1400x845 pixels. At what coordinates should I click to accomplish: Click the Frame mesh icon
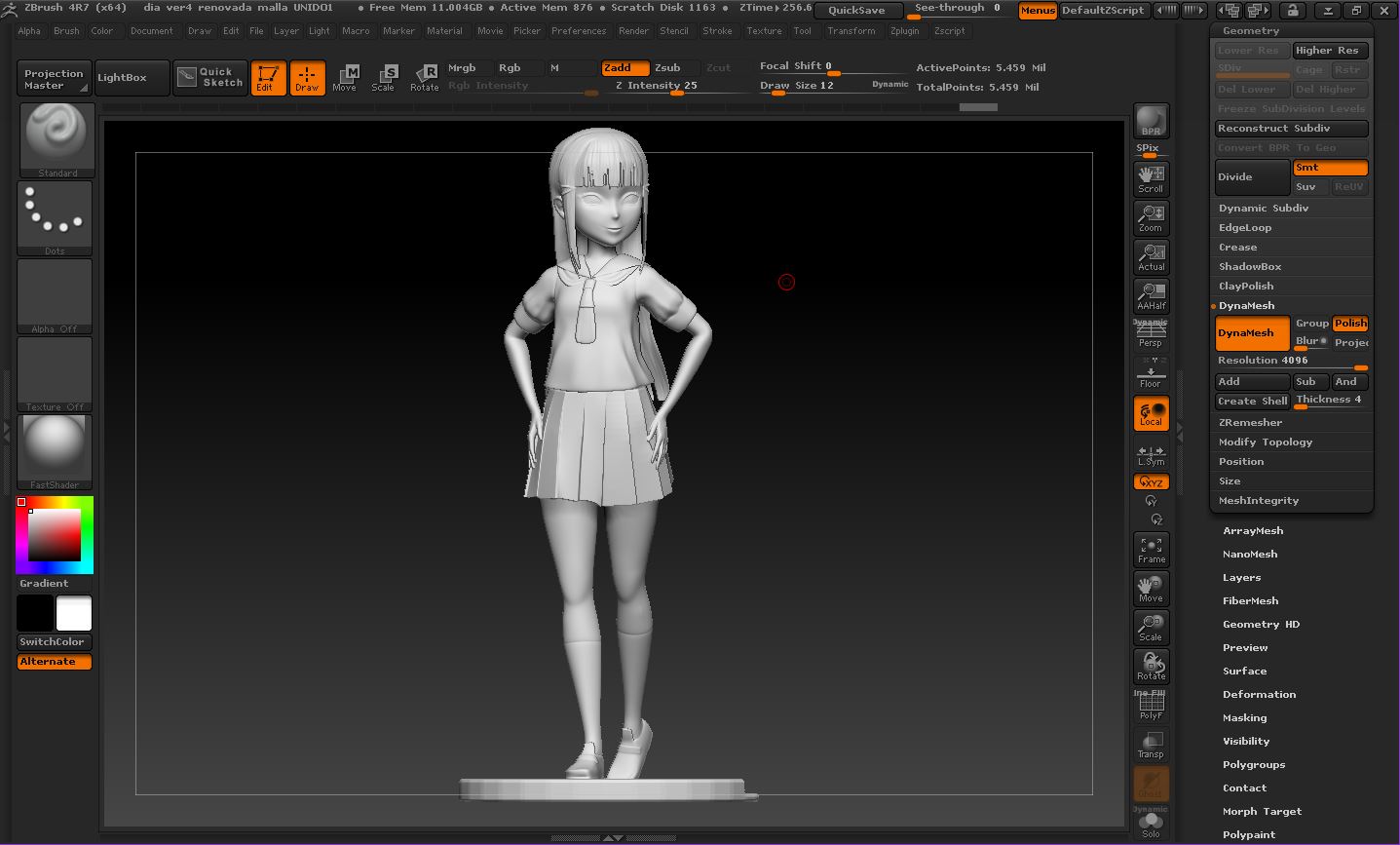1152,550
